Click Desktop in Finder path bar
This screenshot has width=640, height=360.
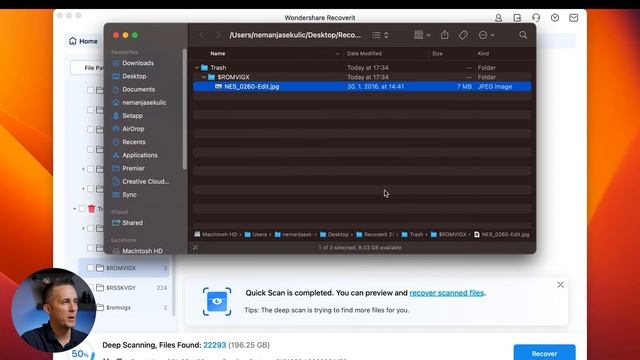click(x=334, y=234)
